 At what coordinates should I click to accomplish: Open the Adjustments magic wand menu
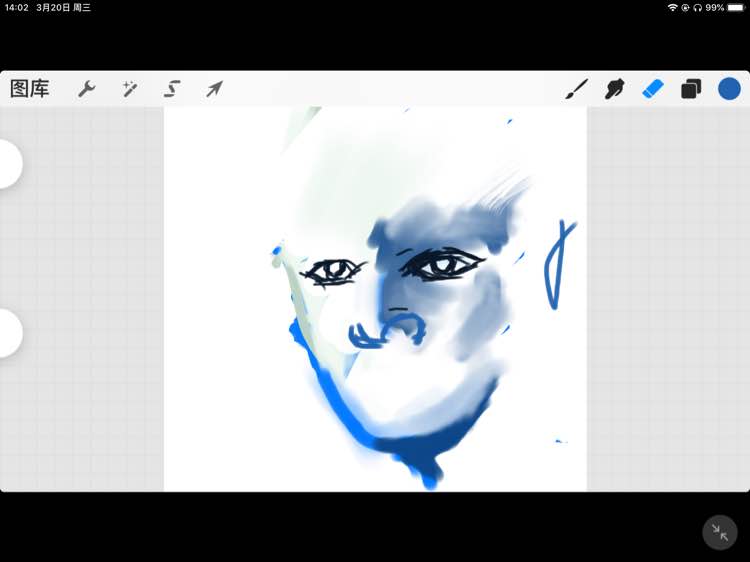130,89
